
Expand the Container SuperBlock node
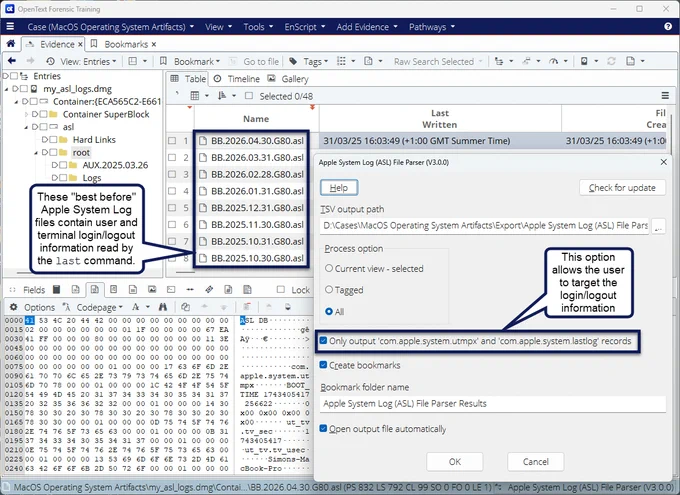[x=26, y=114]
